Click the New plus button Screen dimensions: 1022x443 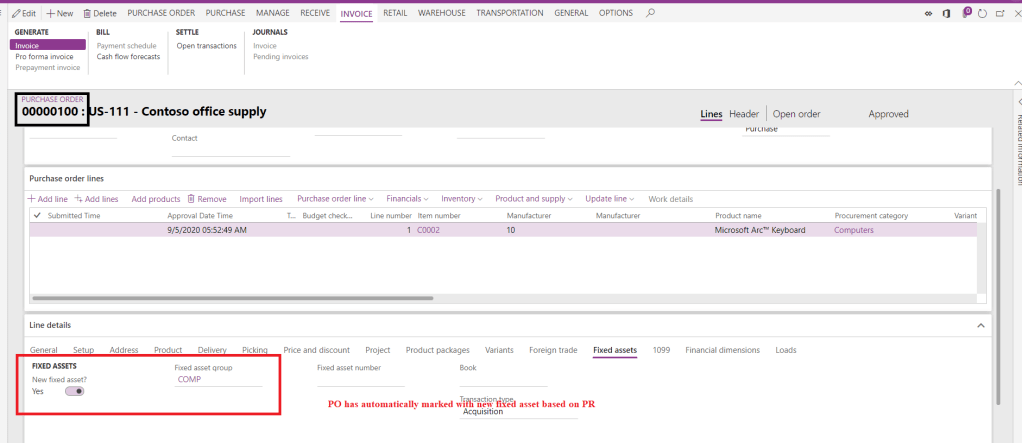(59, 13)
